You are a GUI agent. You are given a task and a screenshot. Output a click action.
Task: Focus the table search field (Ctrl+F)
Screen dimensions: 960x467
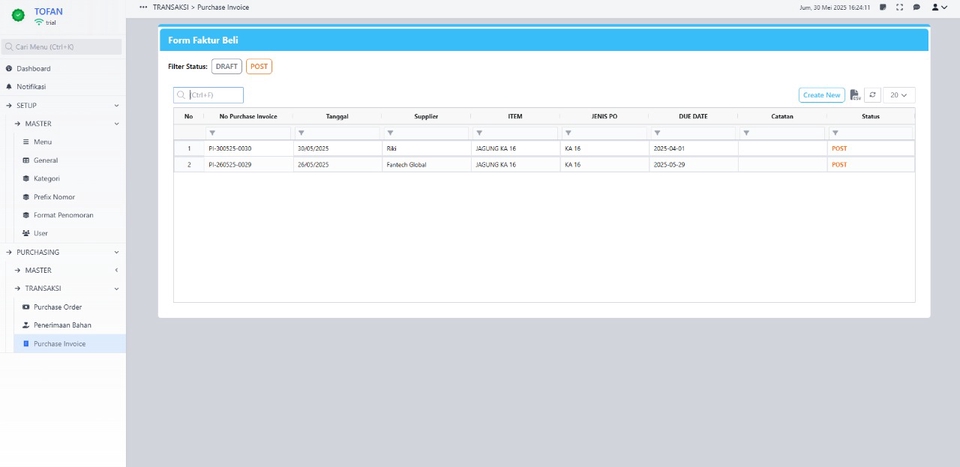point(209,95)
